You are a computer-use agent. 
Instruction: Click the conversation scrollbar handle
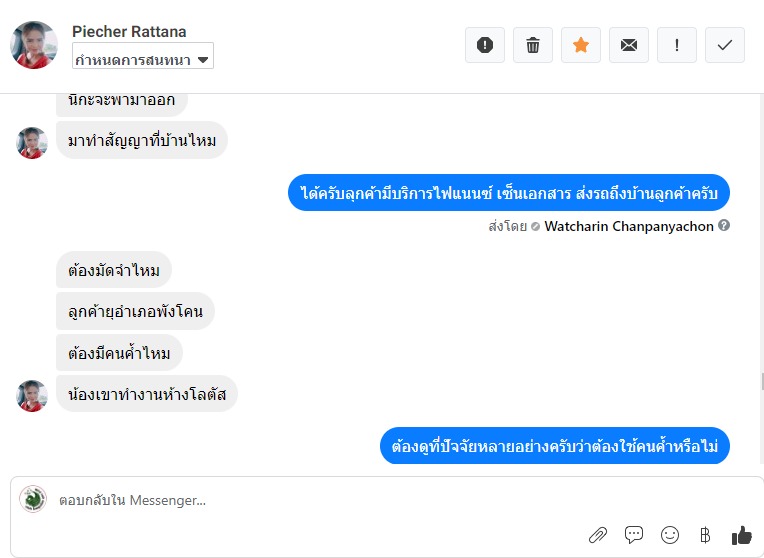click(761, 381)
